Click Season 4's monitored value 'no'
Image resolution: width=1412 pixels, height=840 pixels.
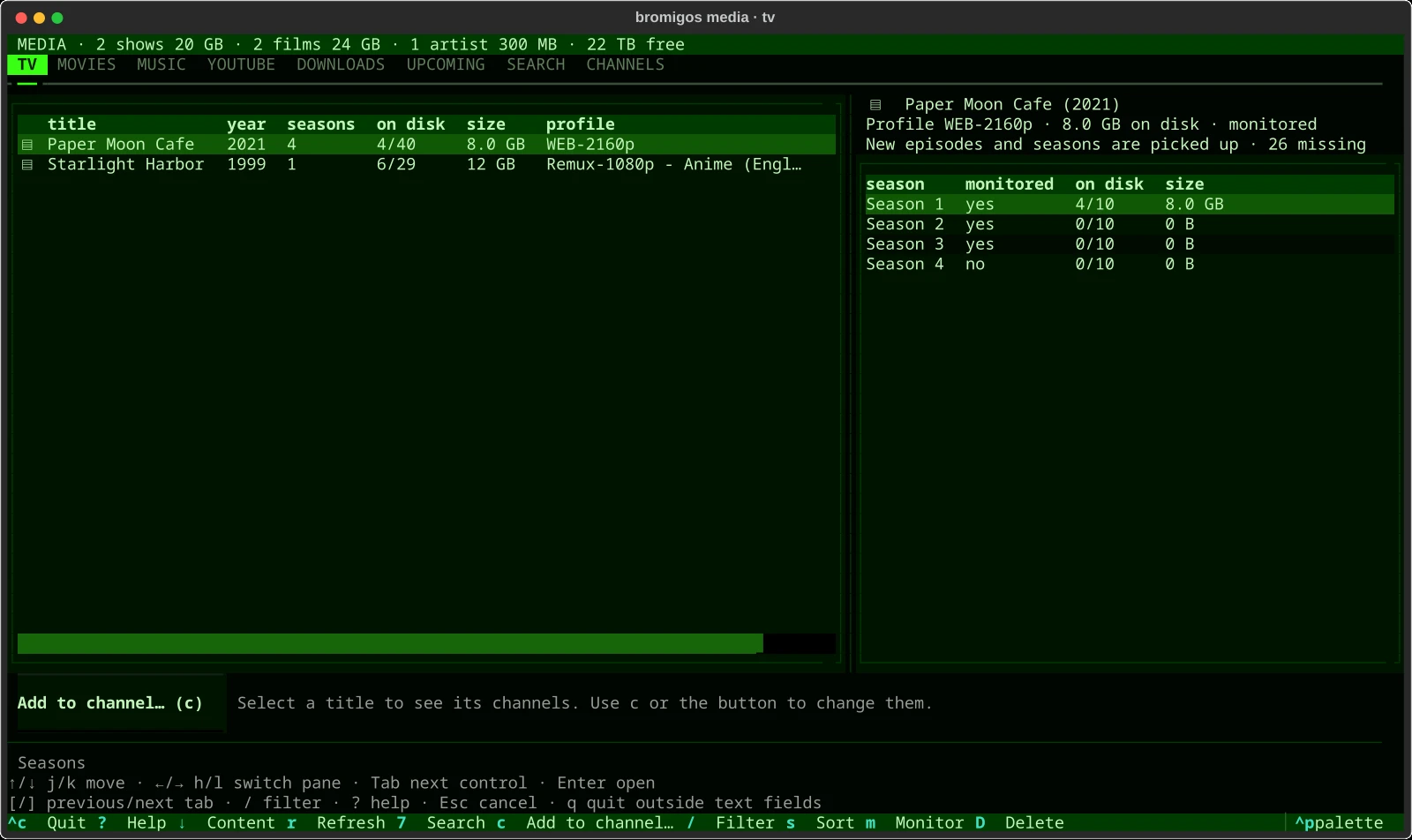tap(975, 265)
